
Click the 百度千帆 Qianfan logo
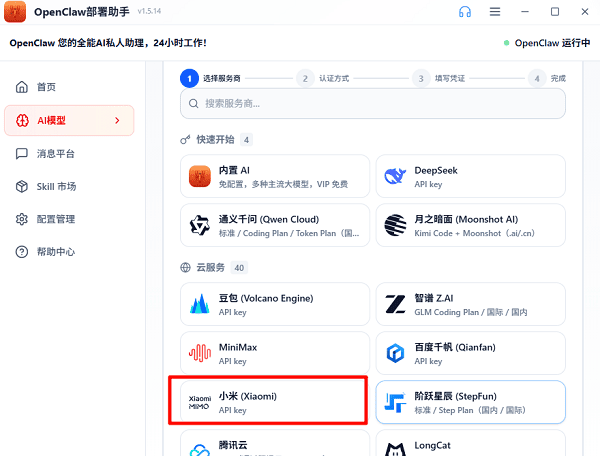pyautogui.click(x=395, y=353)
